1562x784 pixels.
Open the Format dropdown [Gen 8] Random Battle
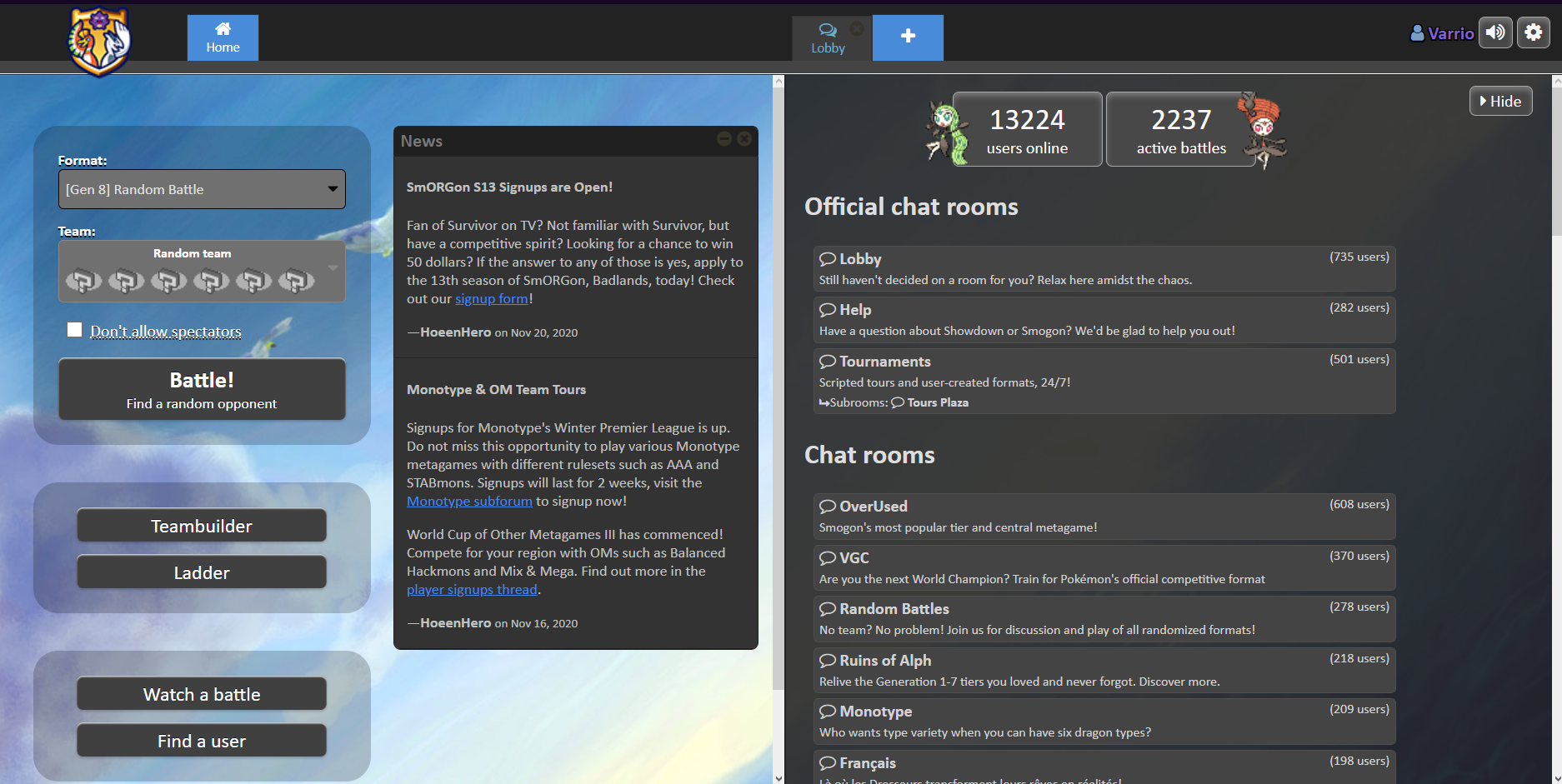point(202,189)
